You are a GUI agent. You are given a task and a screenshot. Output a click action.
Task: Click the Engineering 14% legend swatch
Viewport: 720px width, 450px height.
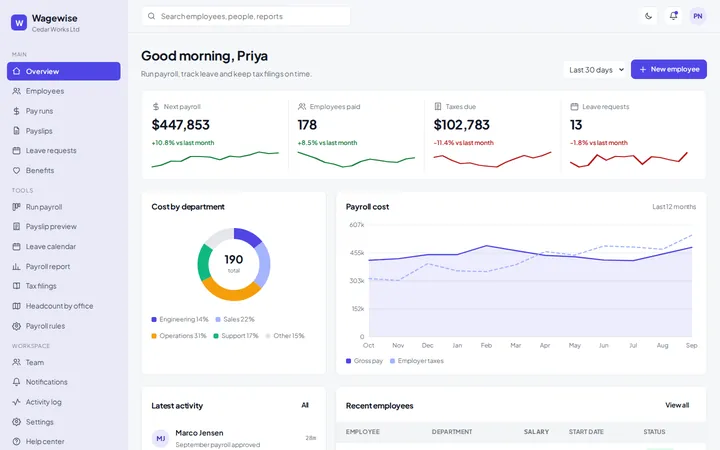[154, 319]
